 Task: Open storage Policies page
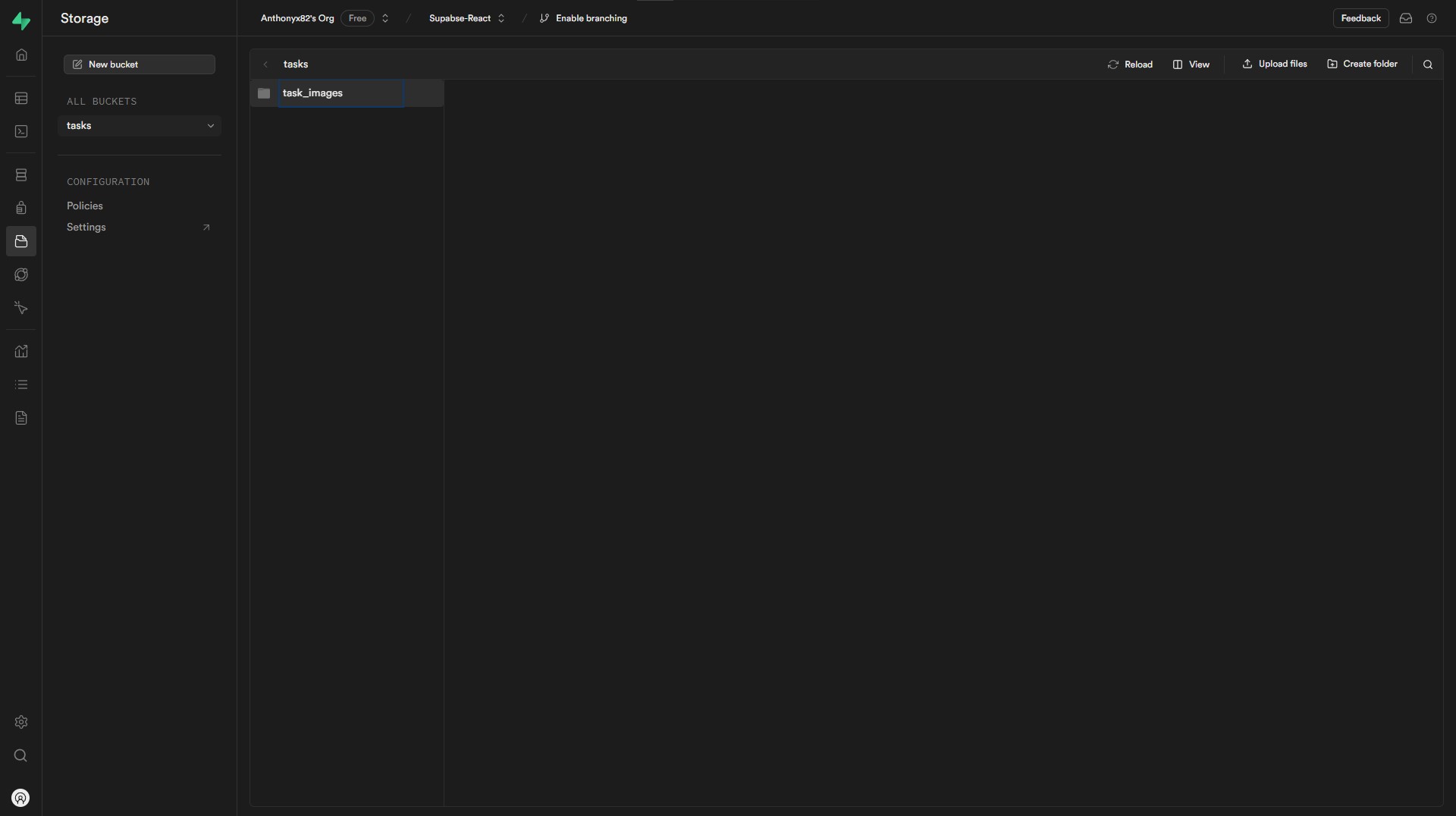85,206
